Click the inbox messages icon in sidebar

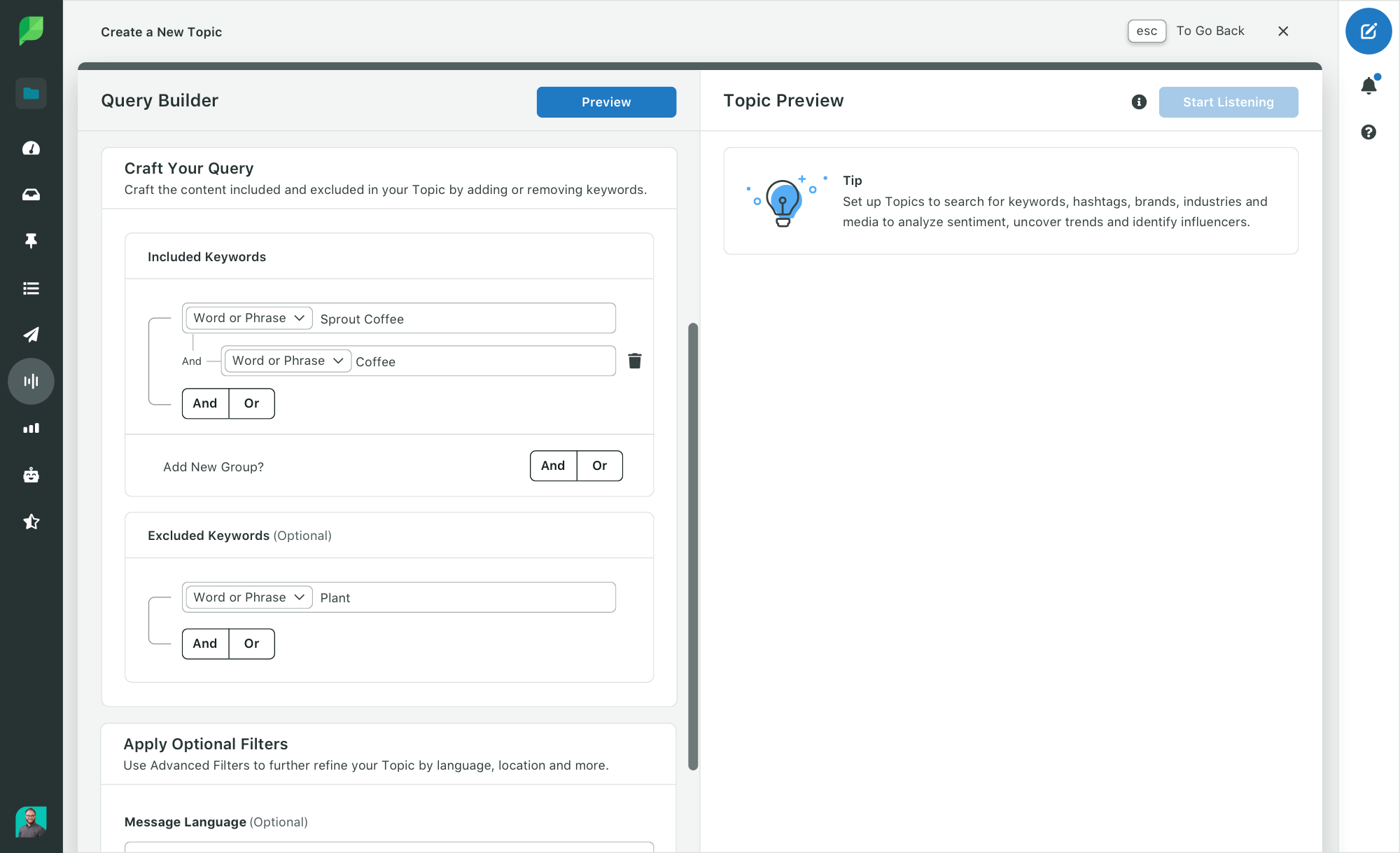[x=31, y=194]
